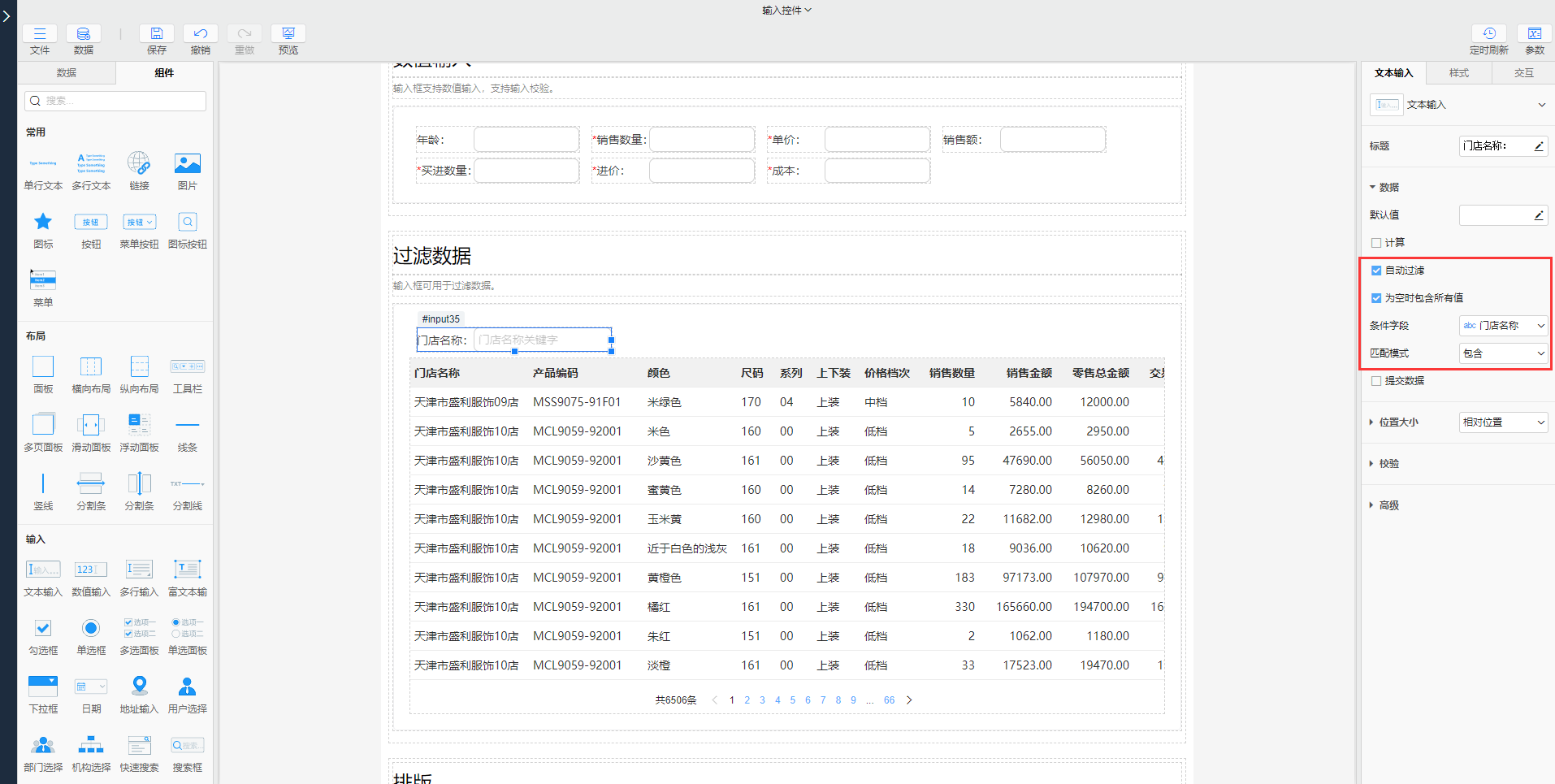
Task: Switch to the 样式 tab
Action: (x=1459, y=73)
